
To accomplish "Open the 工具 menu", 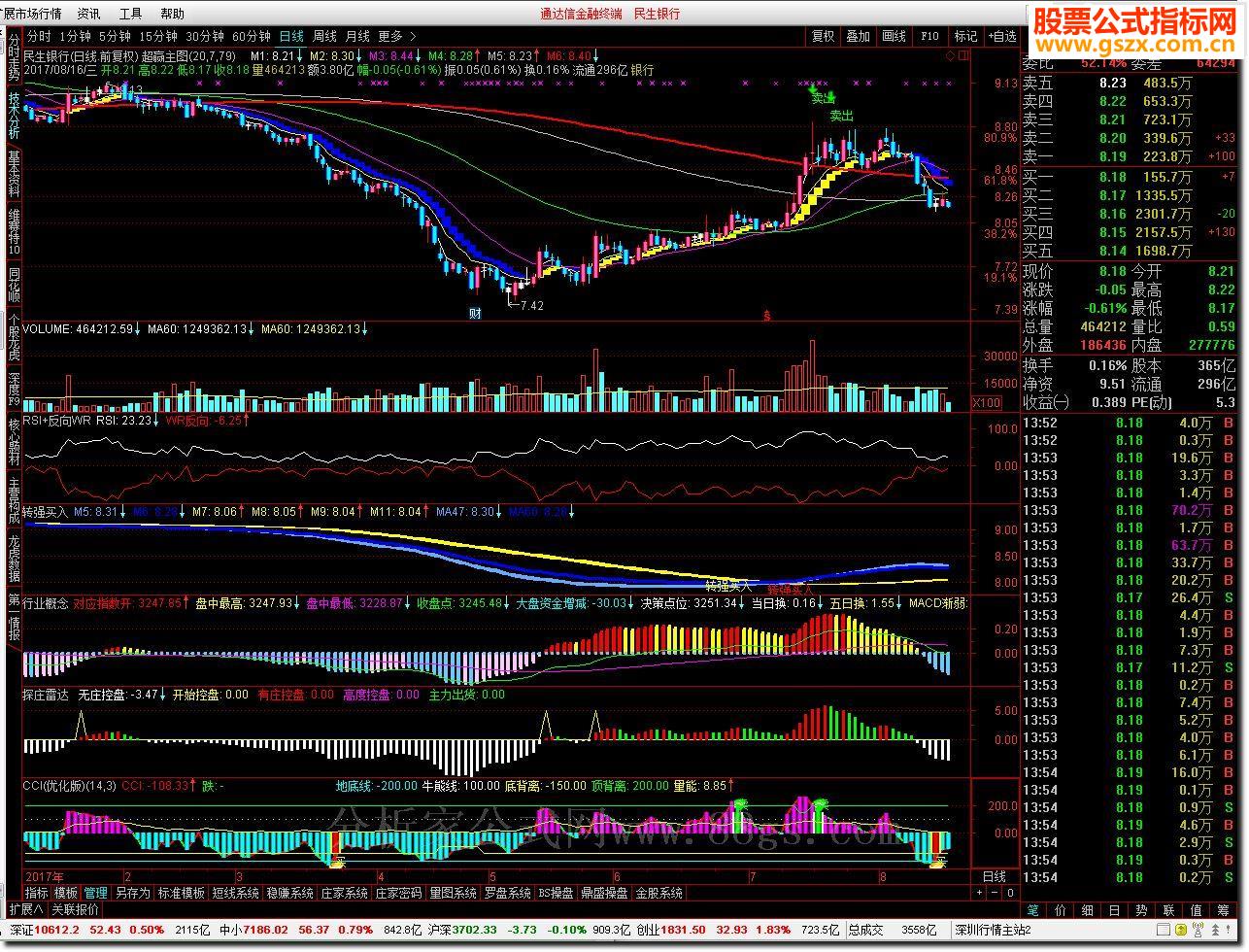I will tap(130, 14).
